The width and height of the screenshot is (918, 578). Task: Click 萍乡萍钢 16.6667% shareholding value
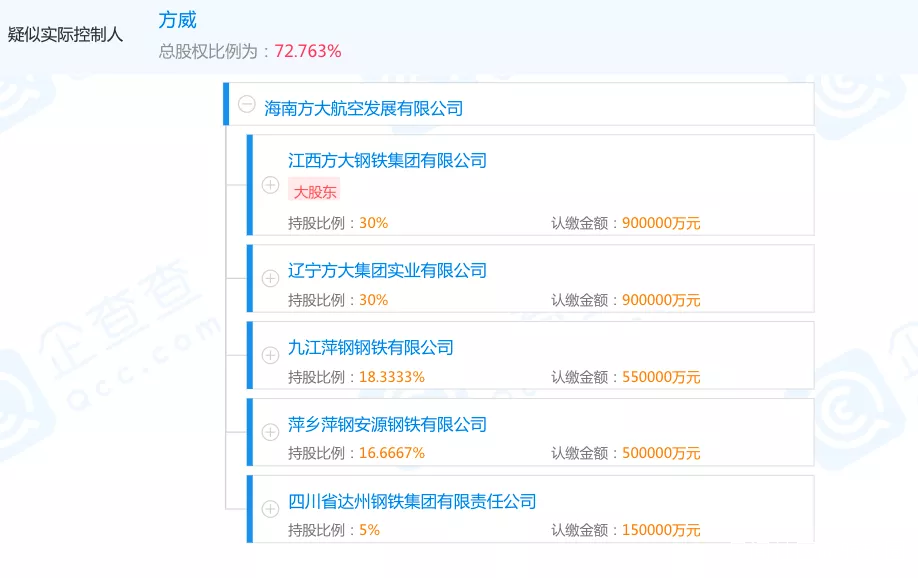391,453
